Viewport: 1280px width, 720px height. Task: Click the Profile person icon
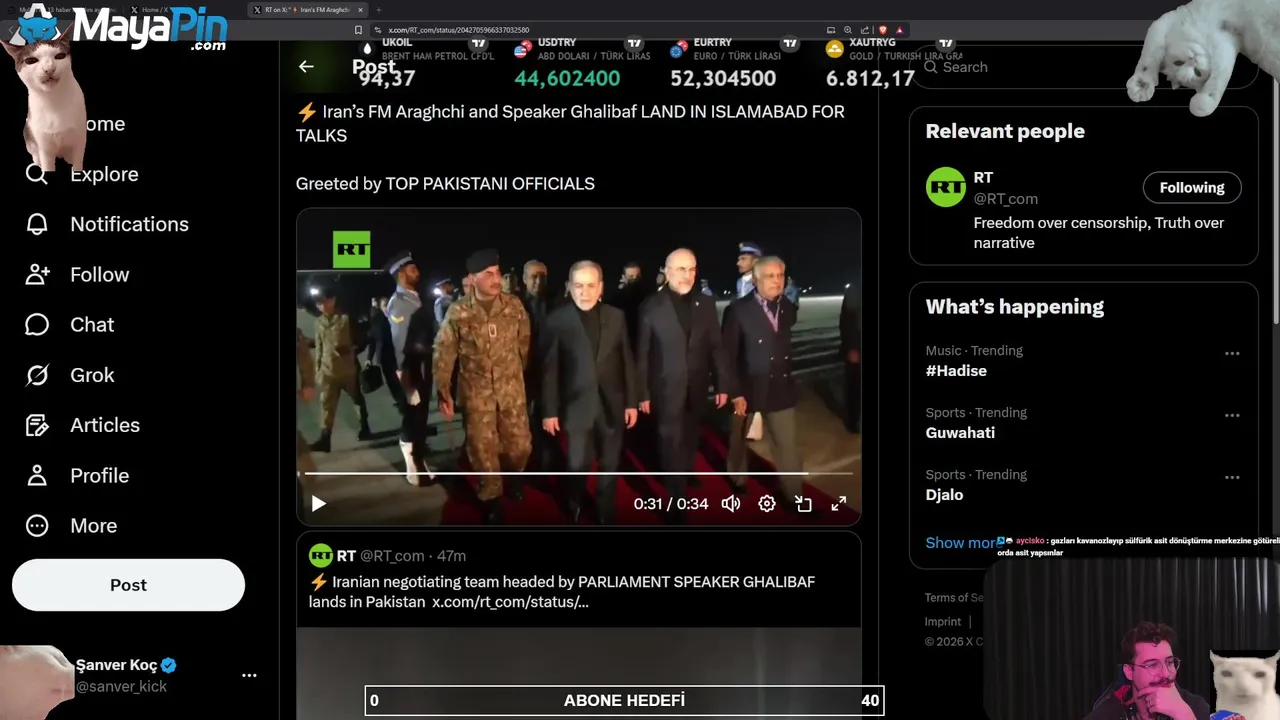(x=37, y=475)
